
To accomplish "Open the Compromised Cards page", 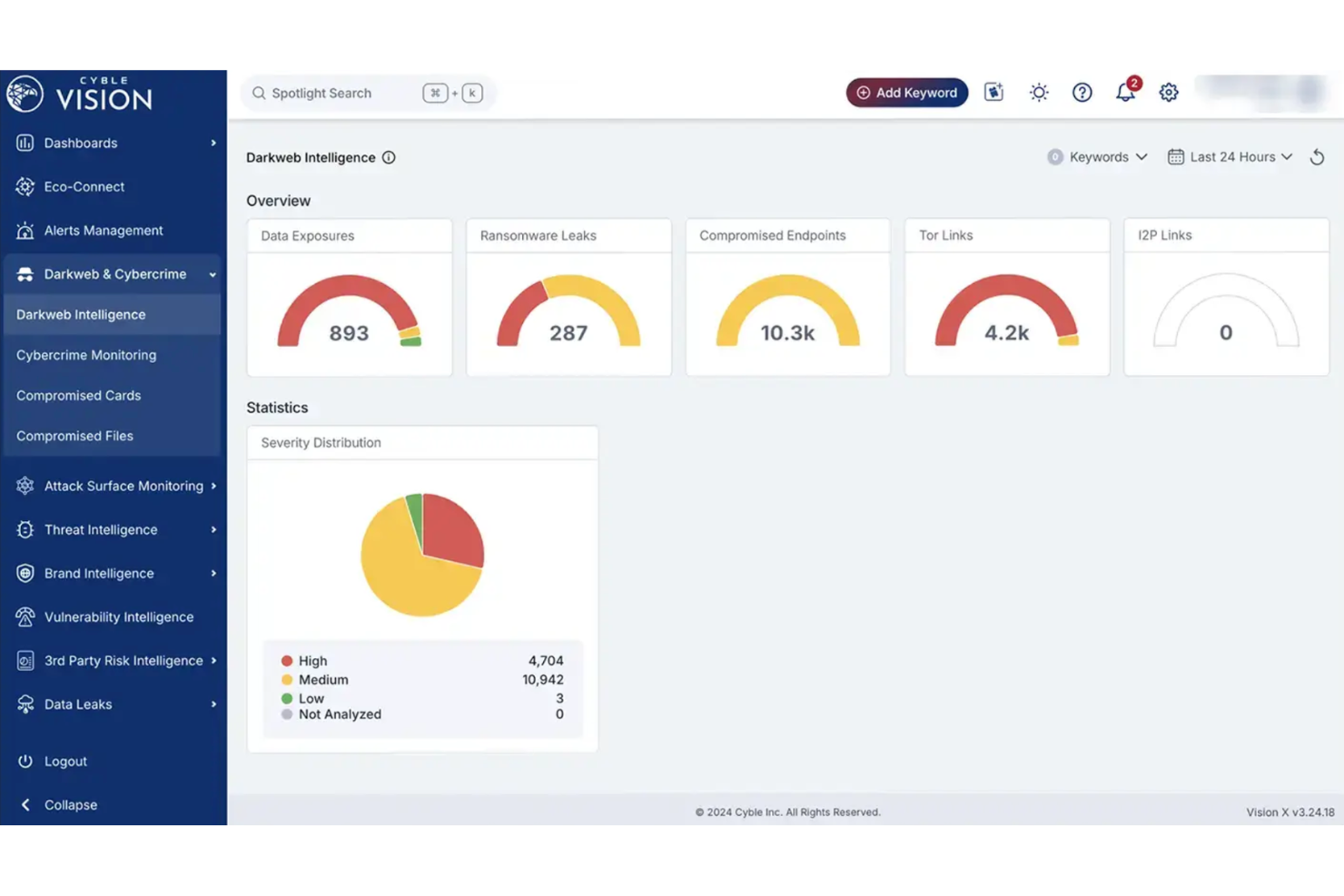I will click(78, 395).
